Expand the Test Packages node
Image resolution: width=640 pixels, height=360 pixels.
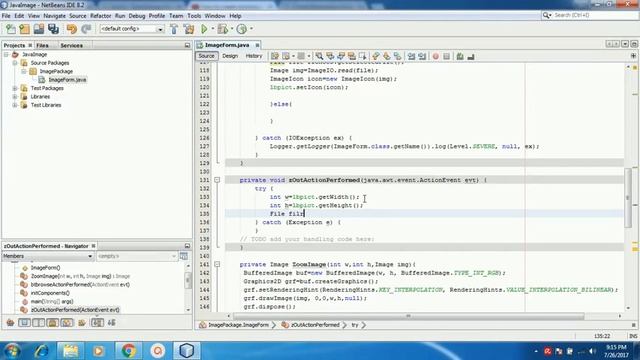pyautogui.click(x=15, y=88)
